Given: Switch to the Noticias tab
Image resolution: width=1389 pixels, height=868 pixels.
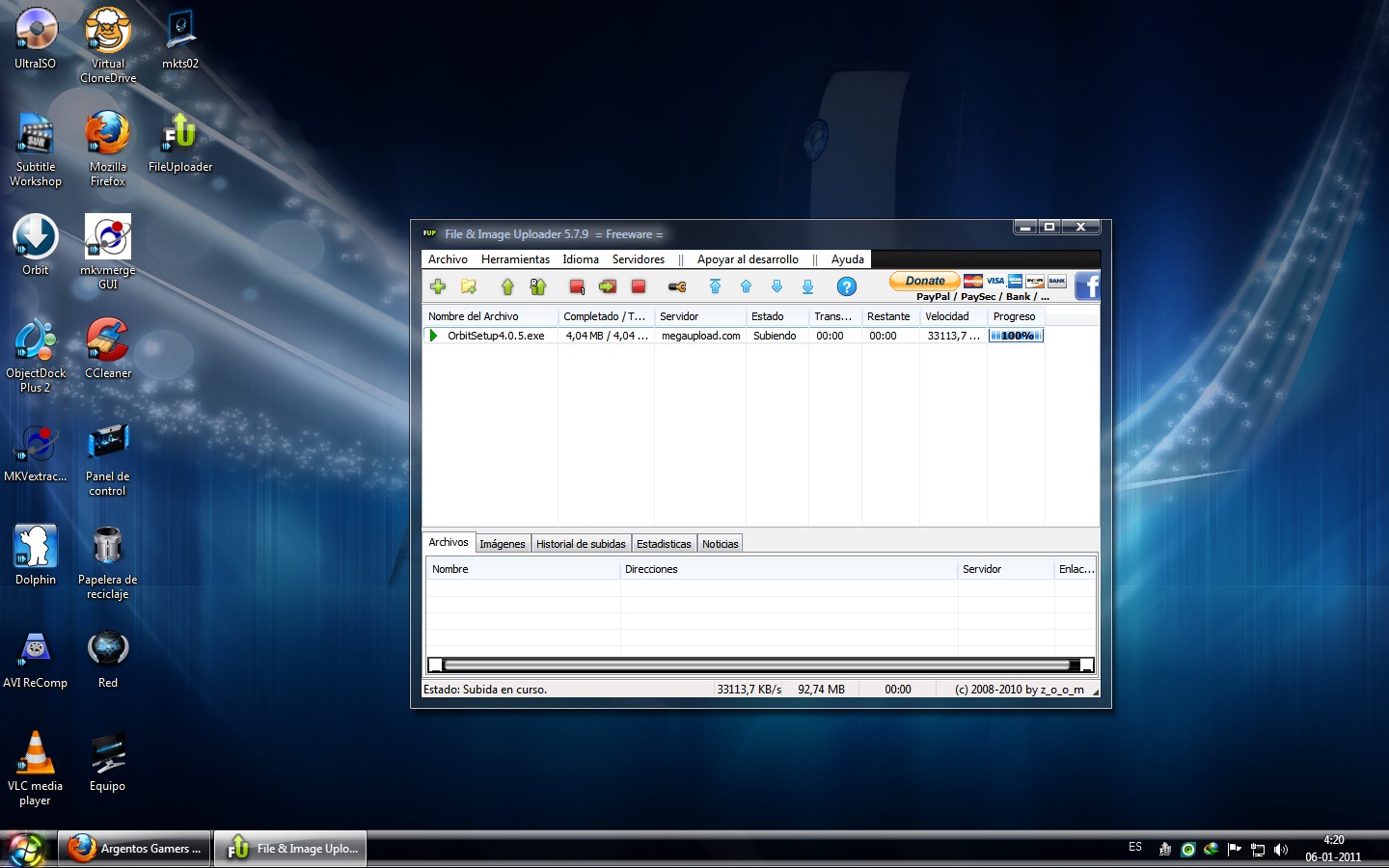Looking at the screenshot, I should tap(721, 544).
